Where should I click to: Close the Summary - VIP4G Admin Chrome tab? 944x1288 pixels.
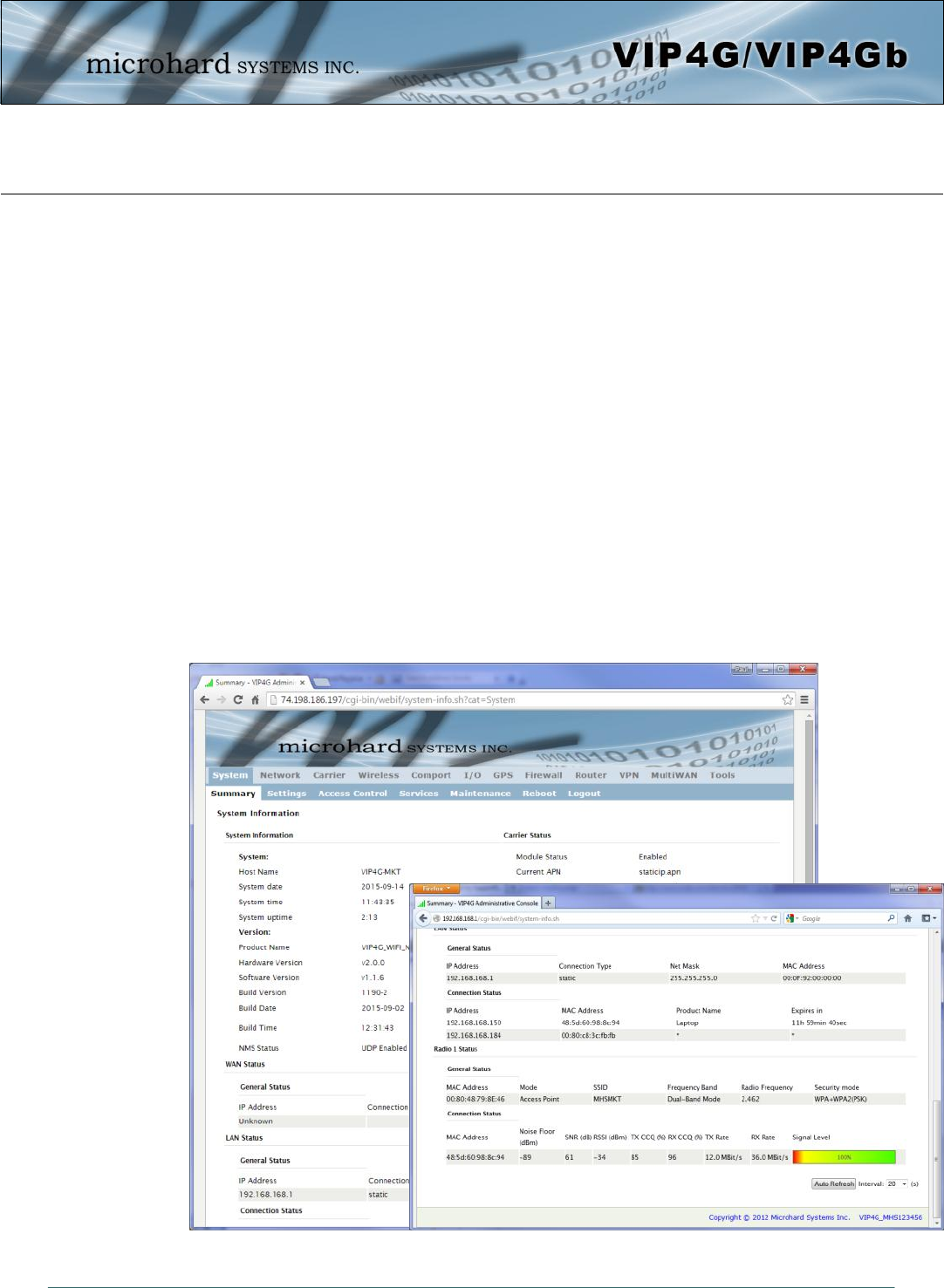[x=303, y=683]
